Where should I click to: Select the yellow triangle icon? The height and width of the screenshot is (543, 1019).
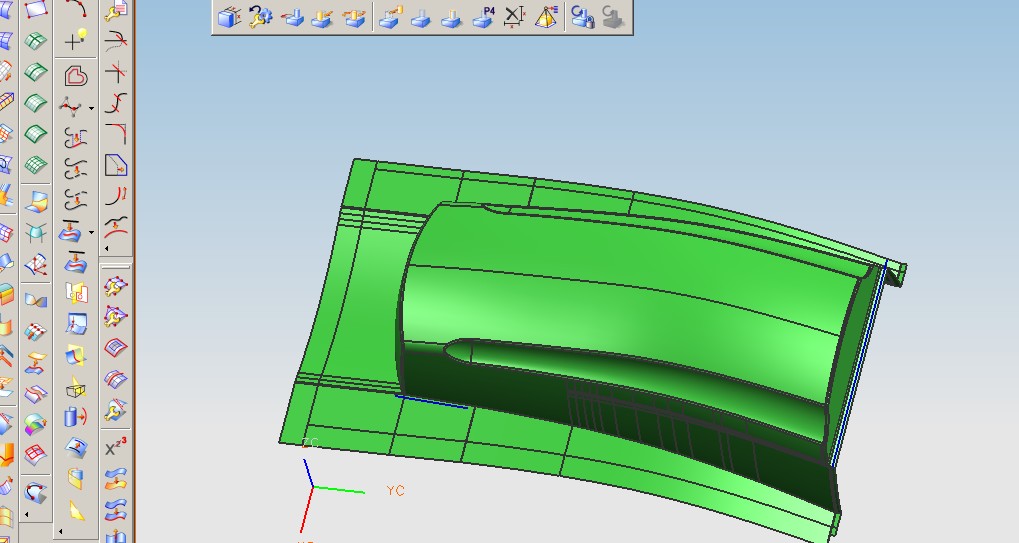(x=76, y=511)
